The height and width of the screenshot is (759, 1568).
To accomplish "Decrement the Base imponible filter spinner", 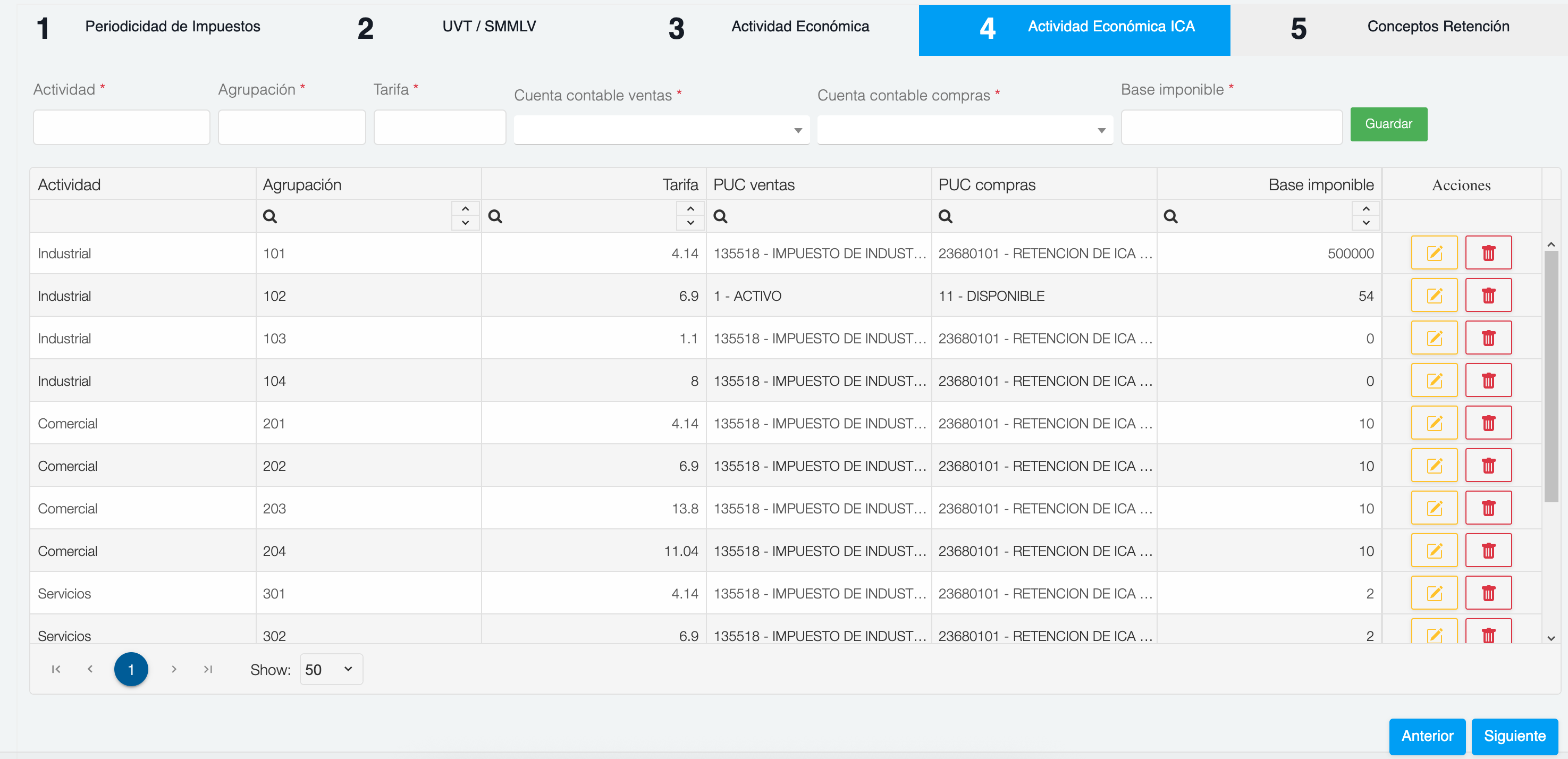I will tap(1366, 223).
